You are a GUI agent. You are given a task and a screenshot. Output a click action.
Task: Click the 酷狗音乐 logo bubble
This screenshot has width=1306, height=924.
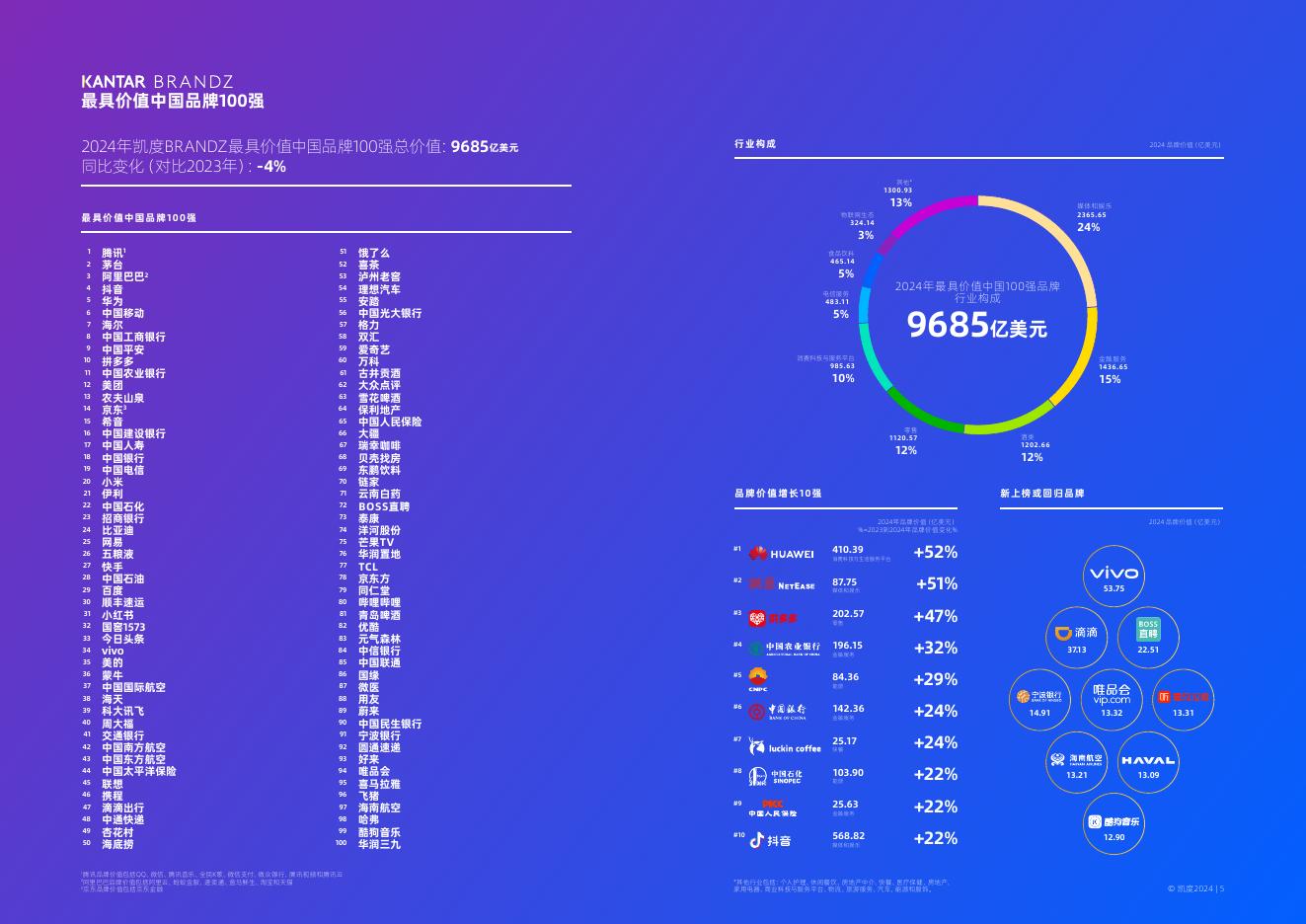click(x=1114, y=824)
